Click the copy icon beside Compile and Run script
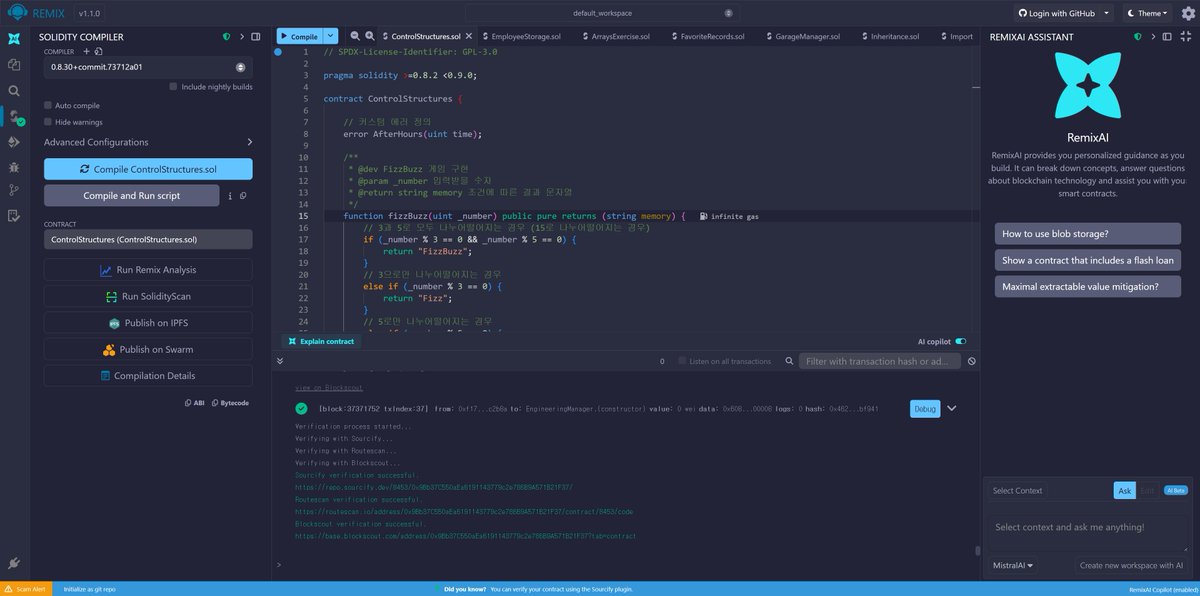 point(242,196)
